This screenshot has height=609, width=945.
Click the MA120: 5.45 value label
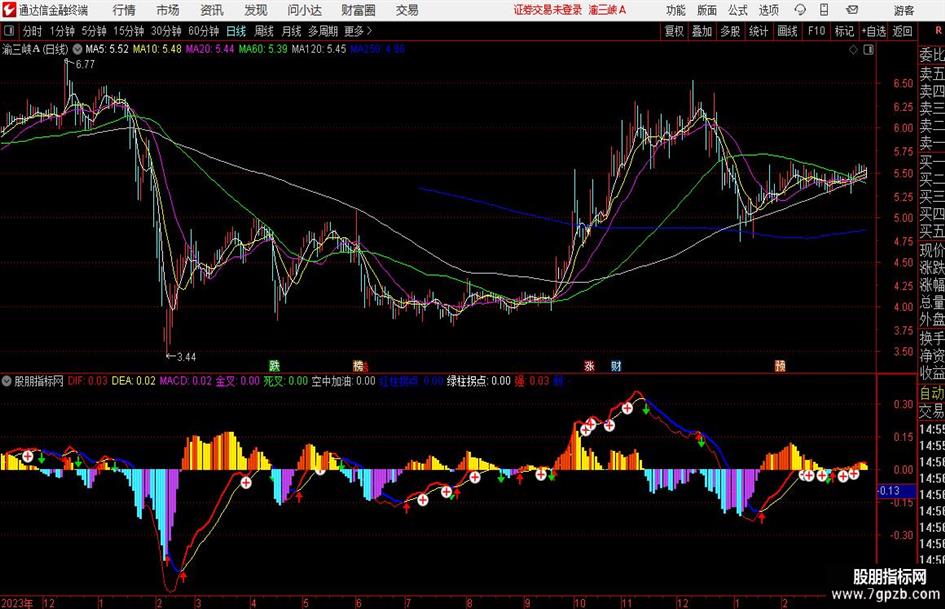[x=319, y=49]
